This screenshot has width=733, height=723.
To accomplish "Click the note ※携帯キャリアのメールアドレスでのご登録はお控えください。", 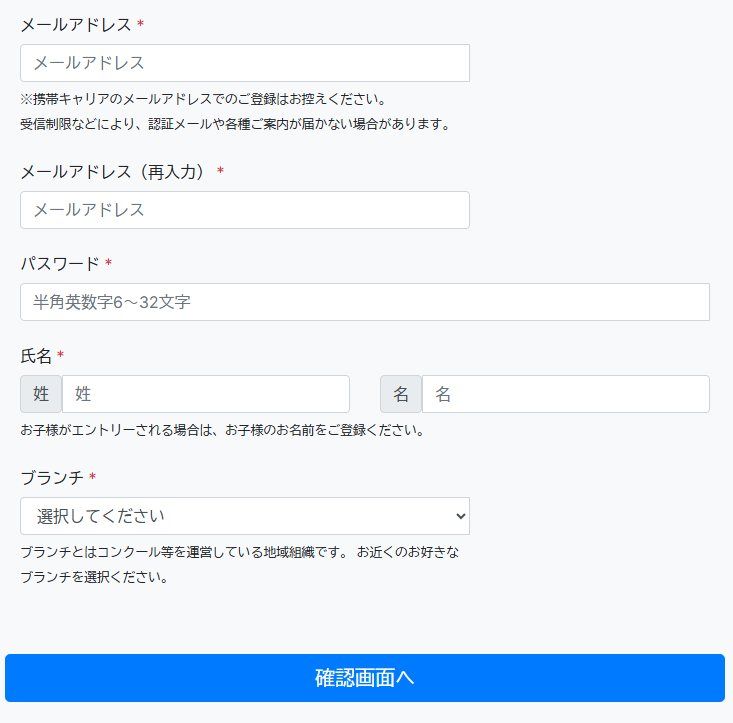I will point(204,99).
